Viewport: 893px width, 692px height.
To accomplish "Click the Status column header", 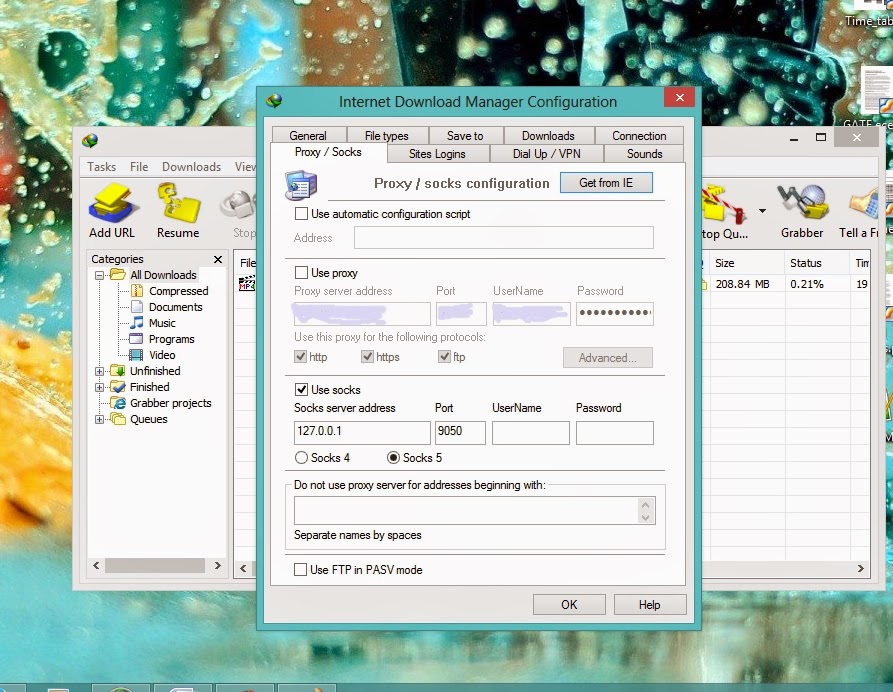I will click(818, 263).
